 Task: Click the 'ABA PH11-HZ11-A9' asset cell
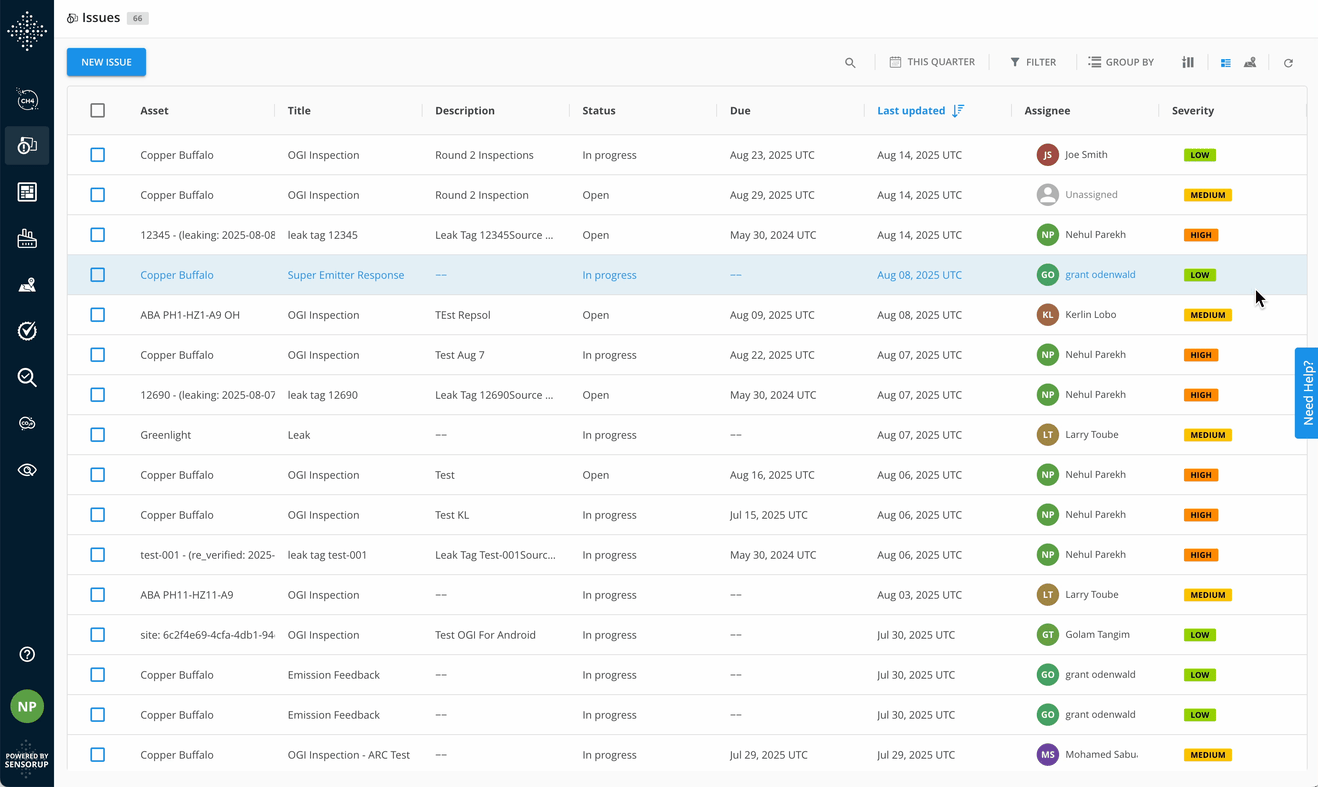pyautogui.click(x=187, y=595)
